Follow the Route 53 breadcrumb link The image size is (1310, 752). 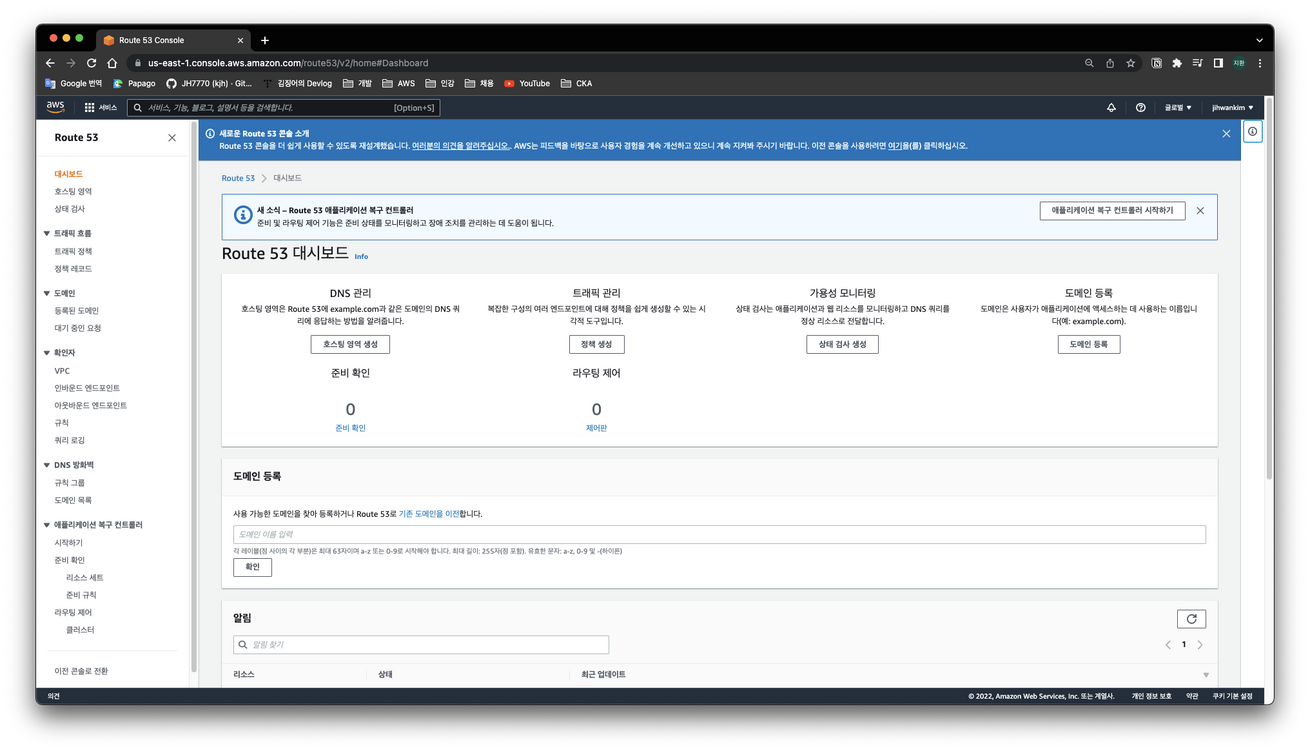(x=238, y=178)
